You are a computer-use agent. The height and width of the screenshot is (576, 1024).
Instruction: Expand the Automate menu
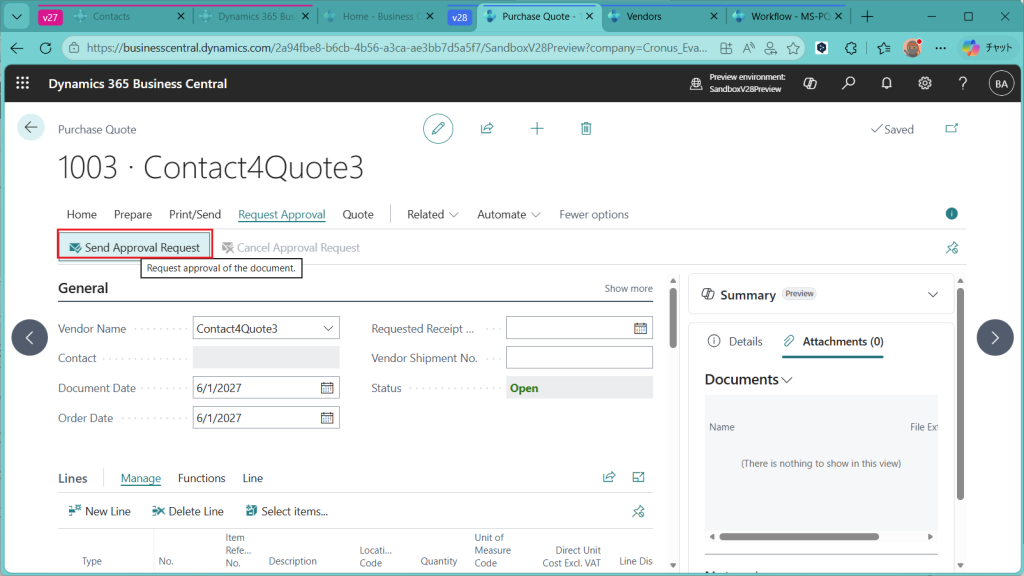tap(509, 214)
